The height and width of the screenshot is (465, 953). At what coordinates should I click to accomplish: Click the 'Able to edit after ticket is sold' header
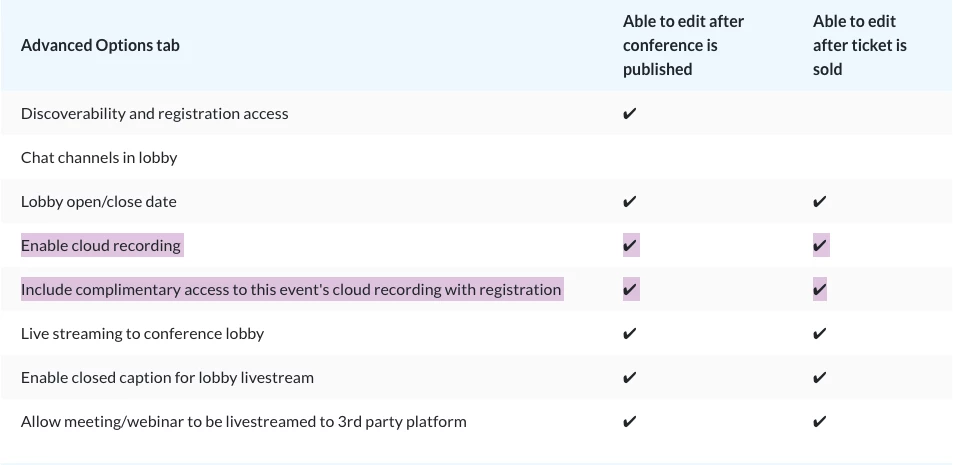tap(859, 45)
